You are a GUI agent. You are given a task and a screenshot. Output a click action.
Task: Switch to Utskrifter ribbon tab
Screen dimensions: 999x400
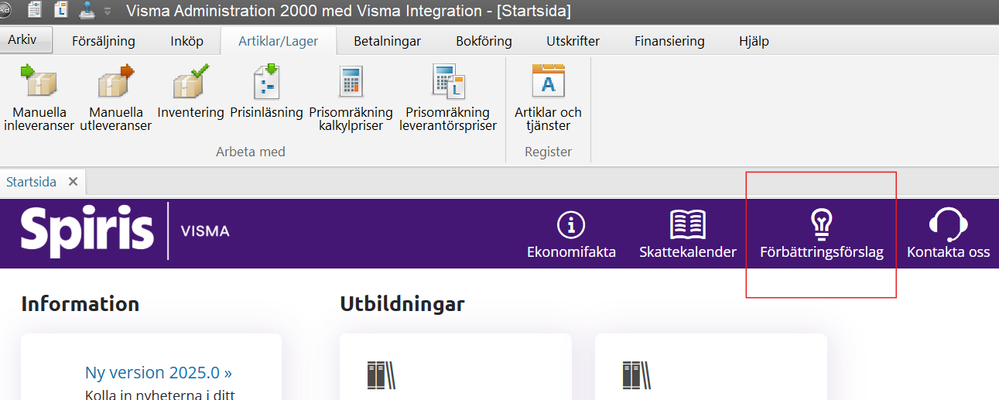click(x=573, y=41)
